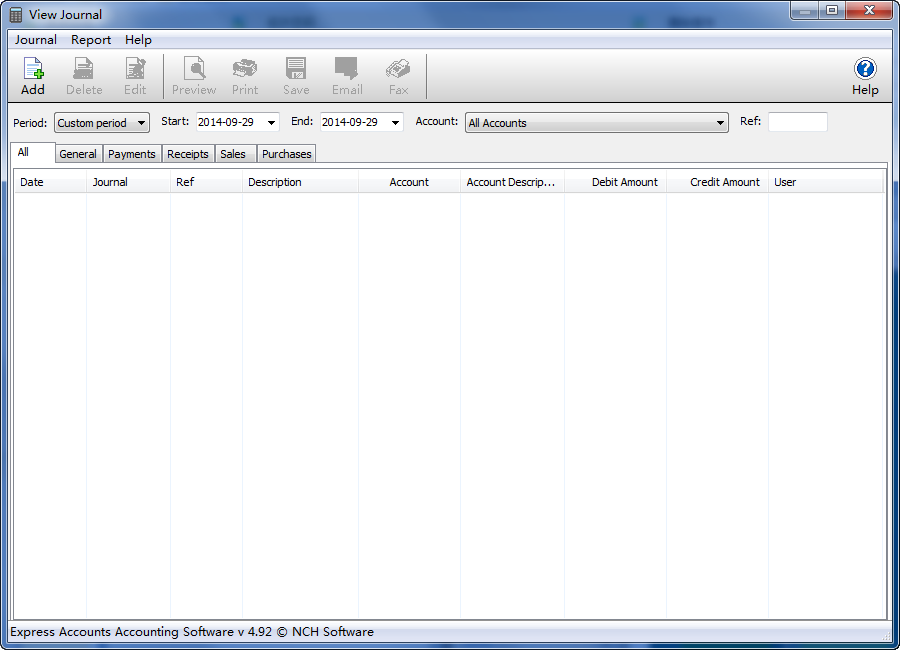The width and height of the screenshot is (900, 650).
Task: Sort by the Ref column header
Action: click(206, 182)
